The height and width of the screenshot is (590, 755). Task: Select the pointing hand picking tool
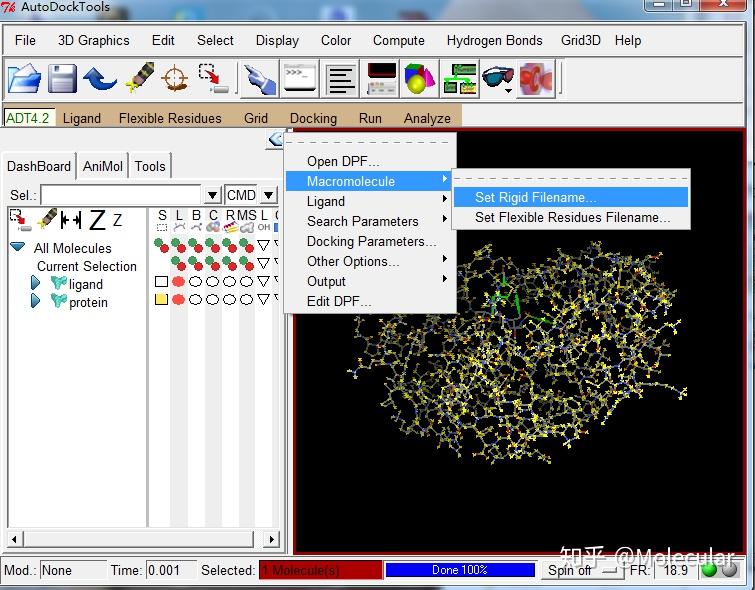260,79
